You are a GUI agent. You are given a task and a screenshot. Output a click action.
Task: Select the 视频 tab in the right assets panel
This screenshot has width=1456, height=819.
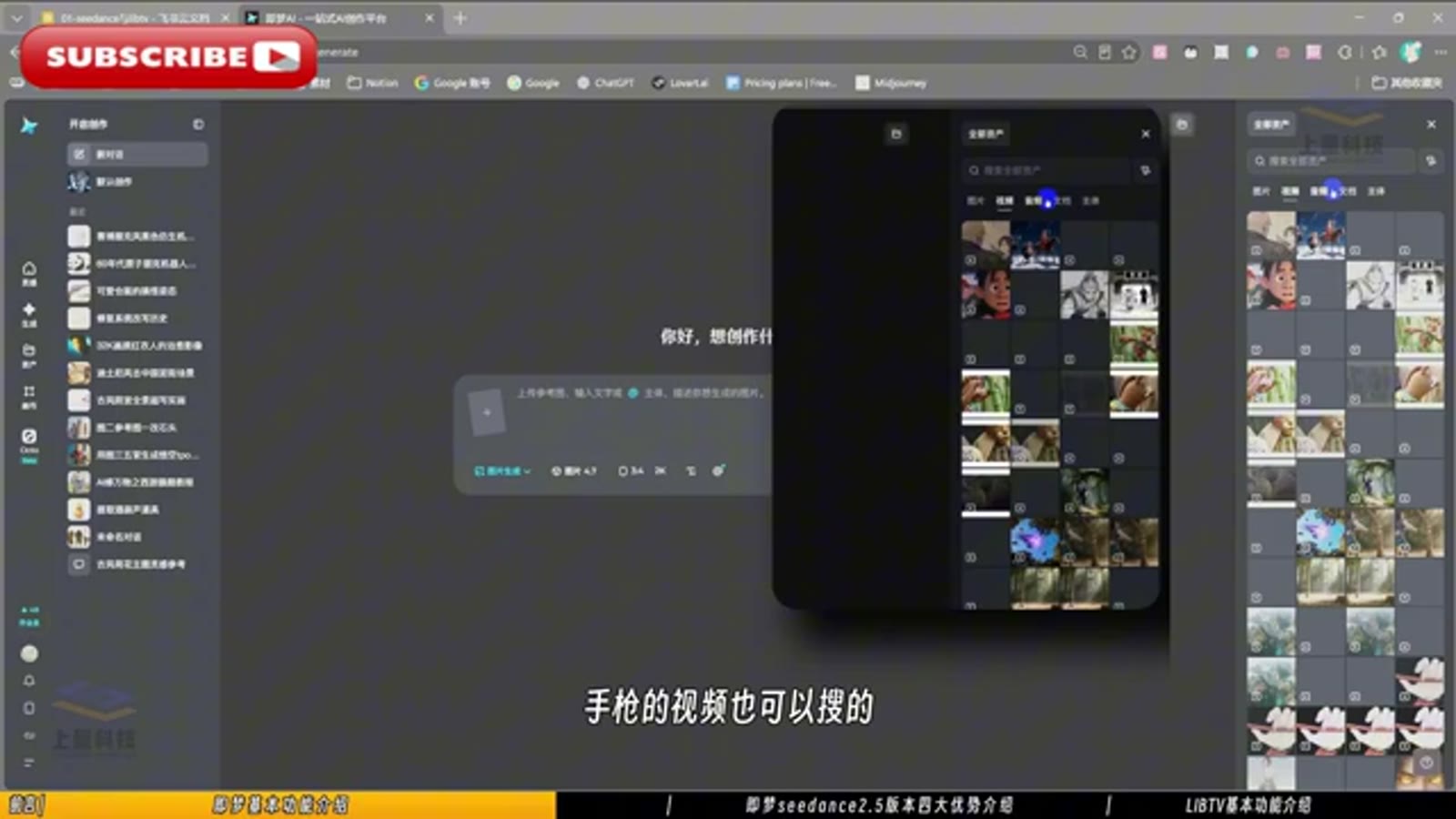[1290, 191]
